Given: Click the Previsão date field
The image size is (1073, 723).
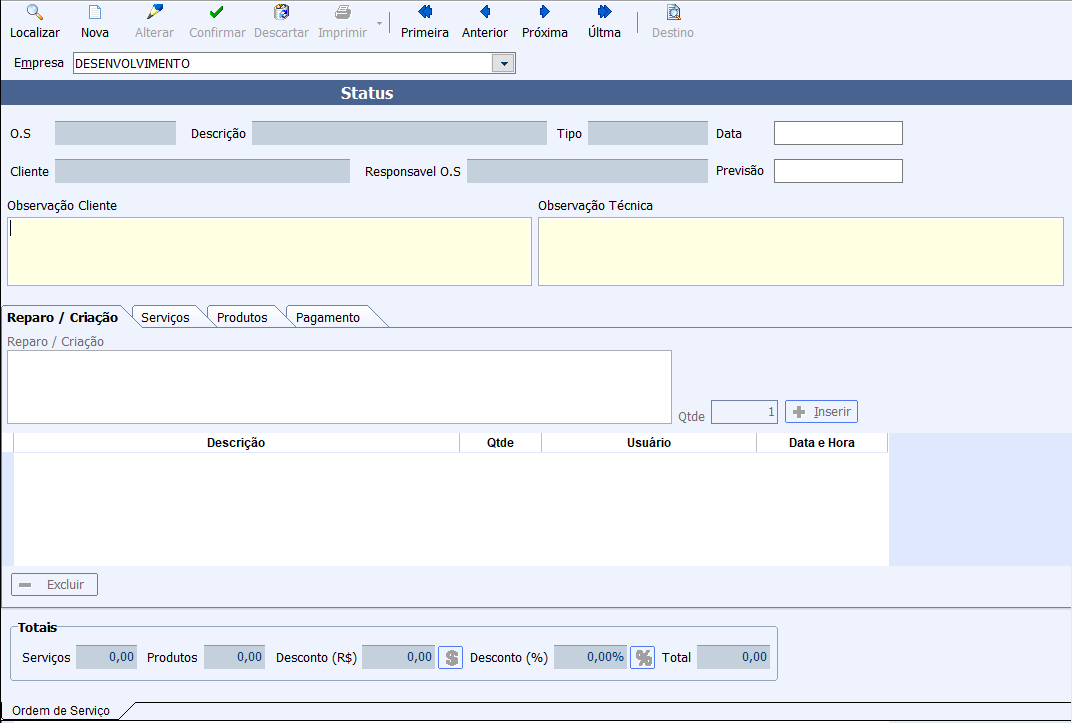Looking at the screenshot, I should click(x=838, y=171).
